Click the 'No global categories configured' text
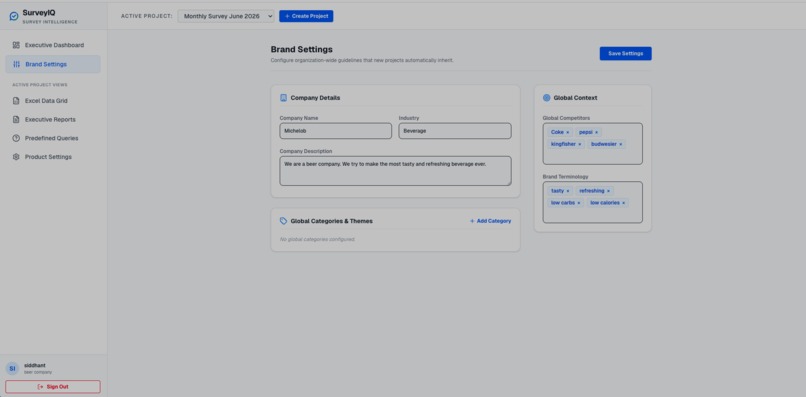This screenshot has height=397, width=806. point(317,240)
